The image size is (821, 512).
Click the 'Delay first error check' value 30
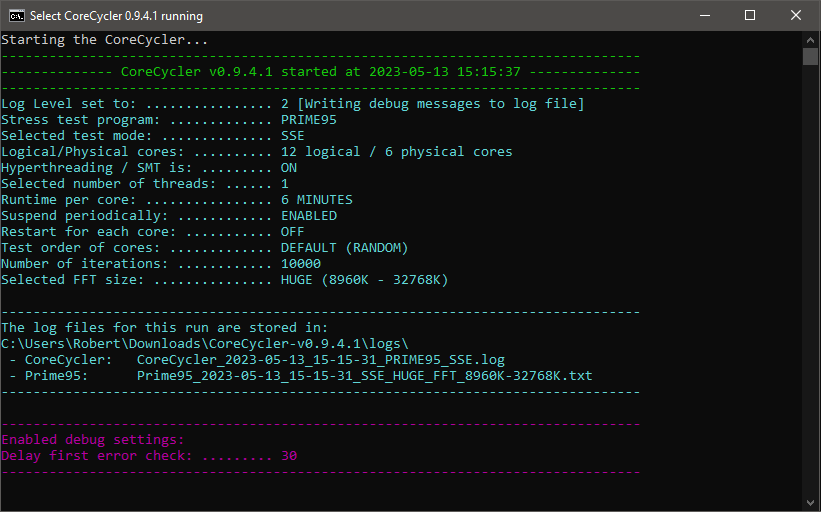288,456
